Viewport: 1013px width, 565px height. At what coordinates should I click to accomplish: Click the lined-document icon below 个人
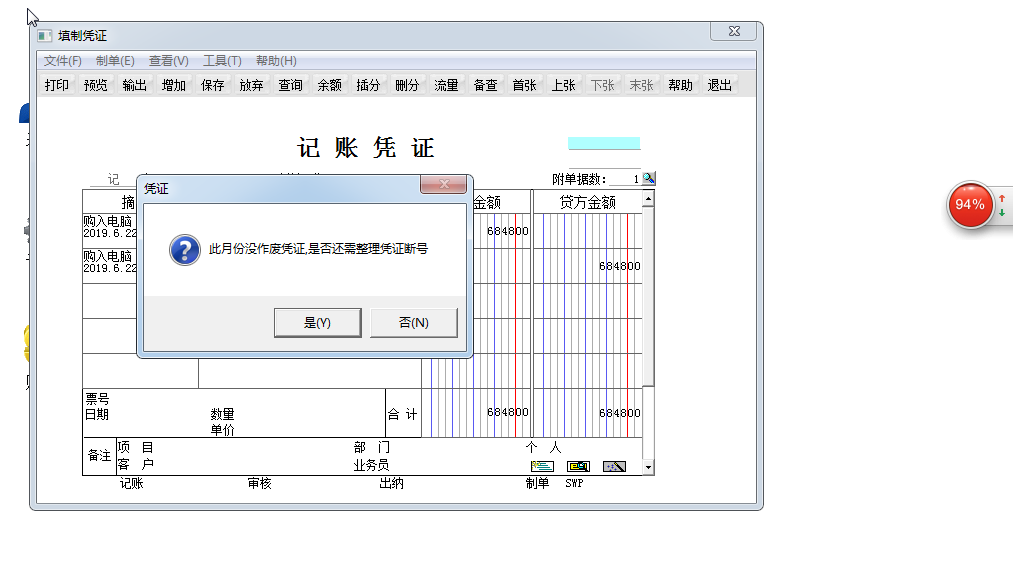tap(542, 466)
